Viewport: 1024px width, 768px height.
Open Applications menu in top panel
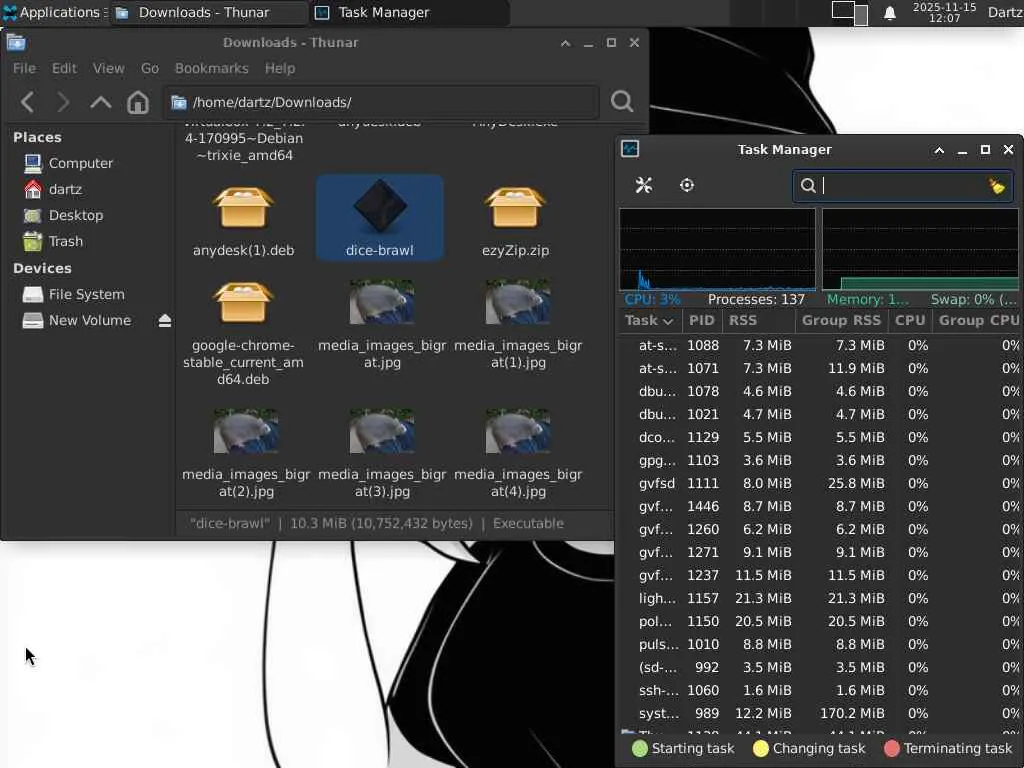tap(54, 12)
